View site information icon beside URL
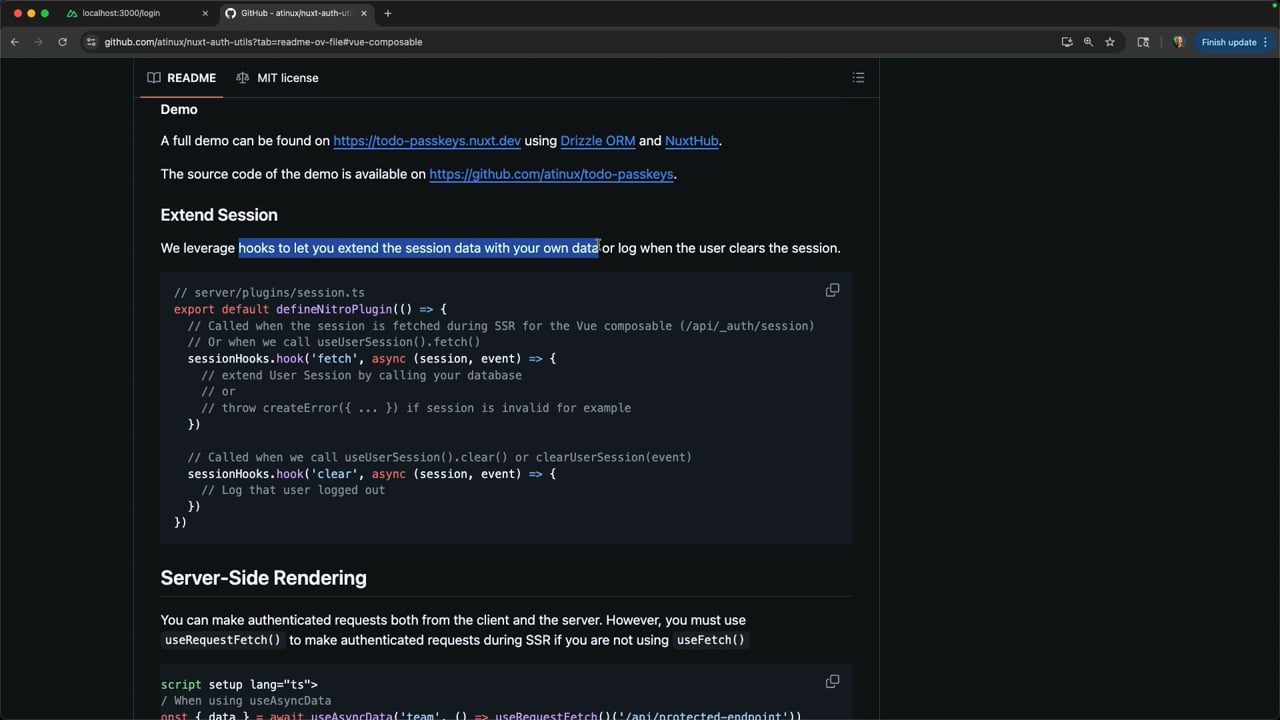Image resolution: width=1280 pixels, height=720 pixels. tap(91, 42)
